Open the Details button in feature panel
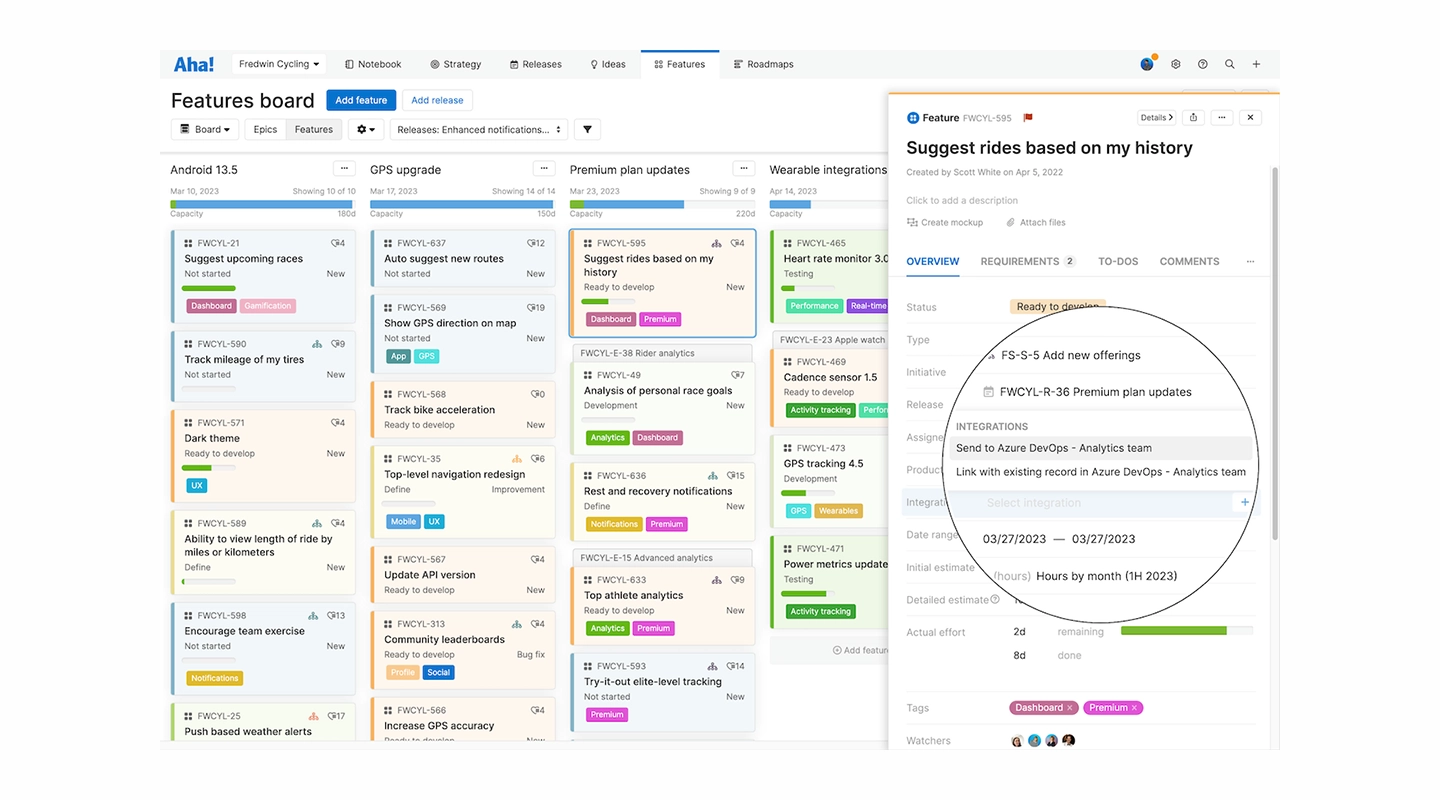1440x800 pixels. [x=1156, y=118]
